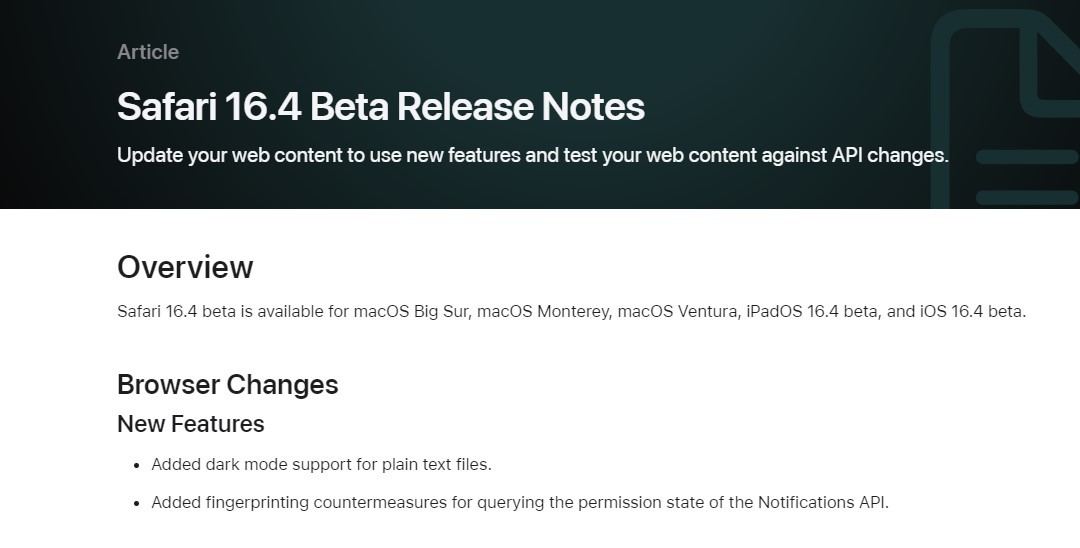Click the New Features subheading
Viewport: 1080px width, 548px height.
[x=191, y=424]
